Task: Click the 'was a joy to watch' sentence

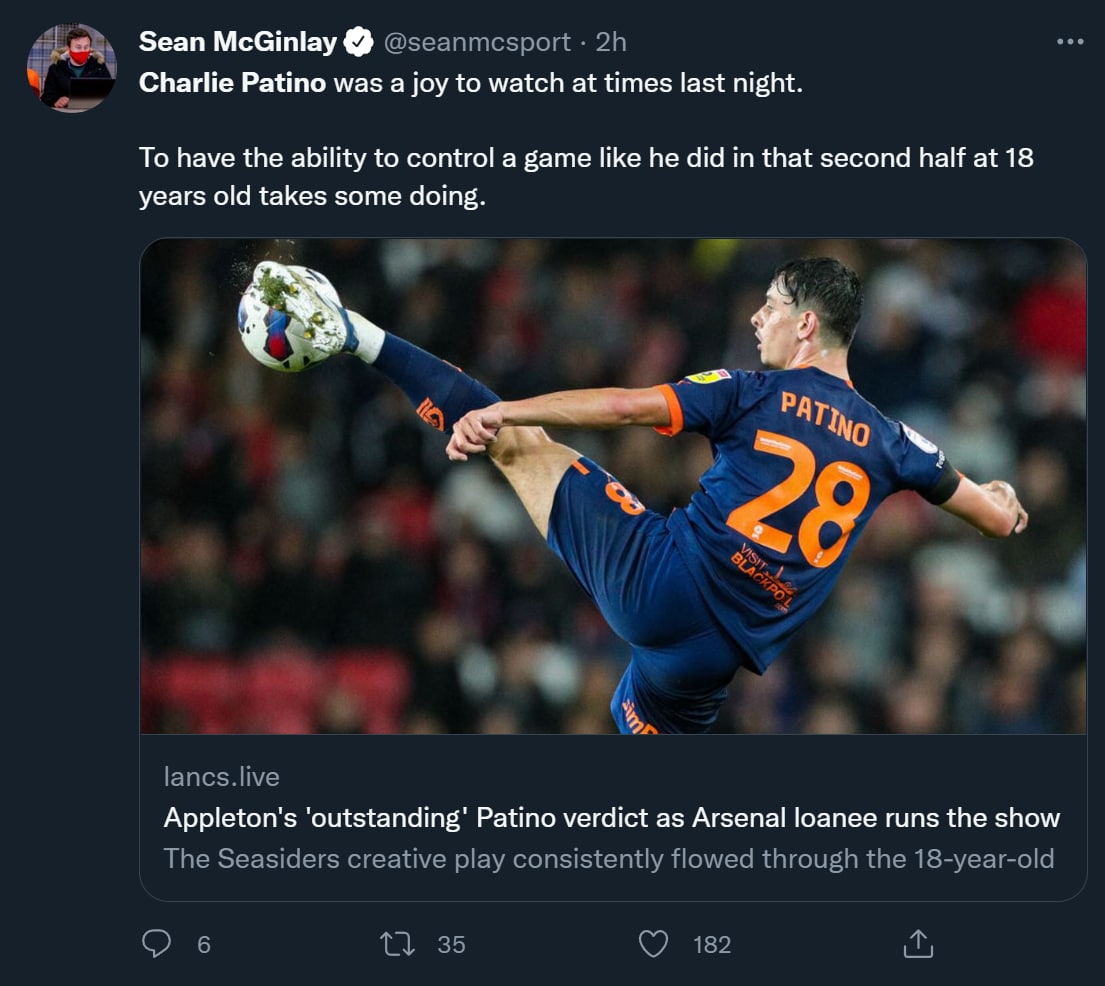Action: [567, 82]
